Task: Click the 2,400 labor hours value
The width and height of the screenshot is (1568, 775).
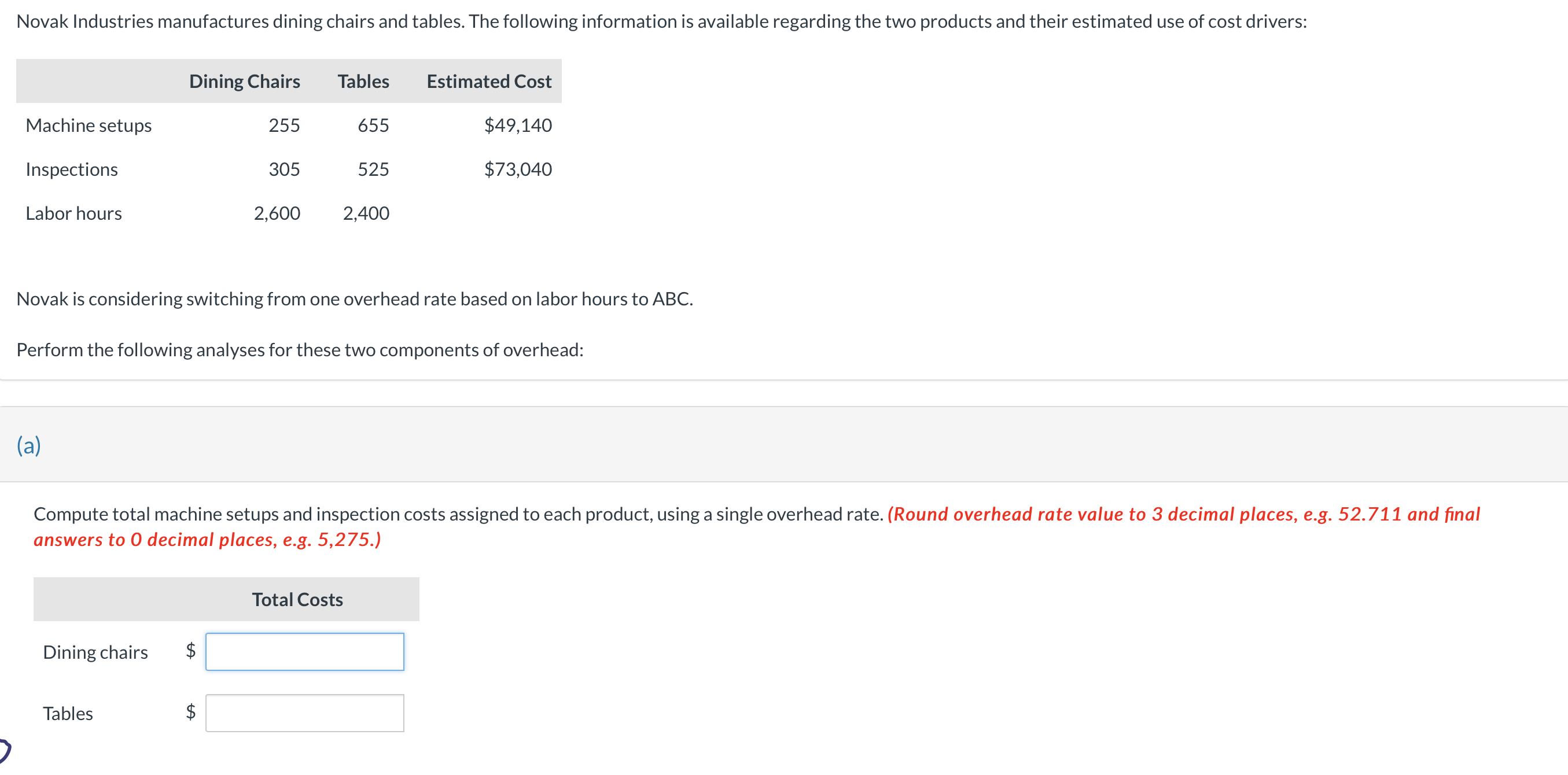Action: coord(366,213)
